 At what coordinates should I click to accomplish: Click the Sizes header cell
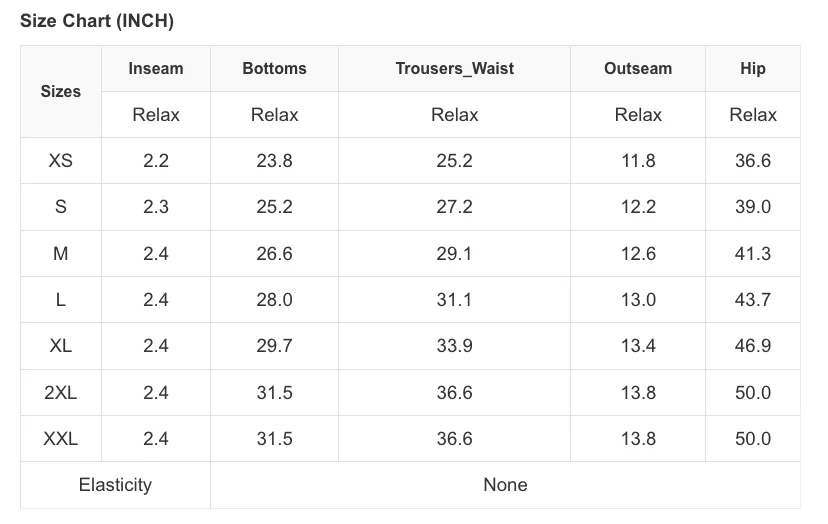pos(61,91)
